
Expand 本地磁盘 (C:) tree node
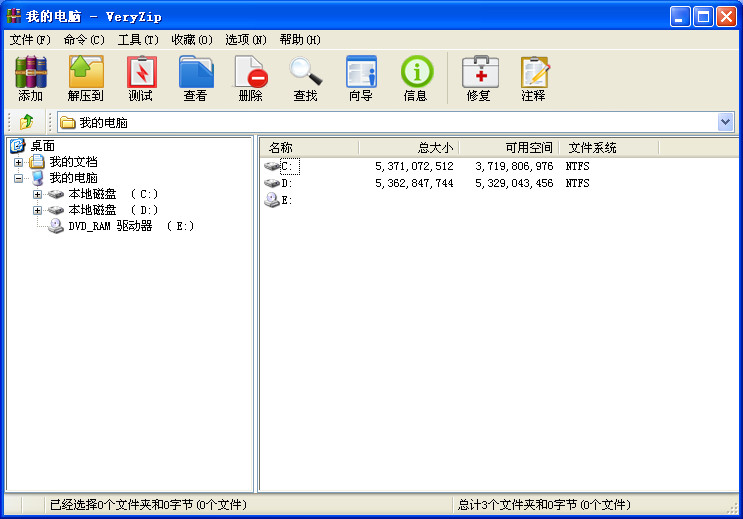[x=37, y=194]
